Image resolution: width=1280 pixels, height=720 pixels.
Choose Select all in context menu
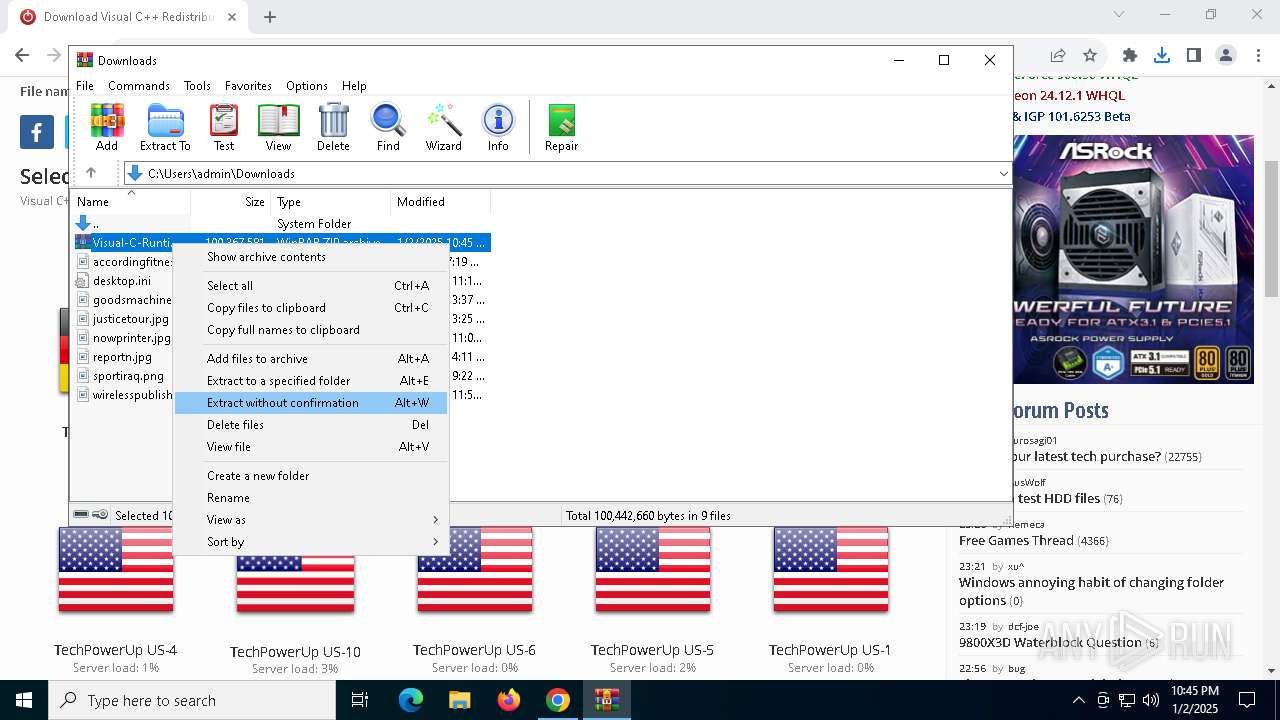[311, 285]
